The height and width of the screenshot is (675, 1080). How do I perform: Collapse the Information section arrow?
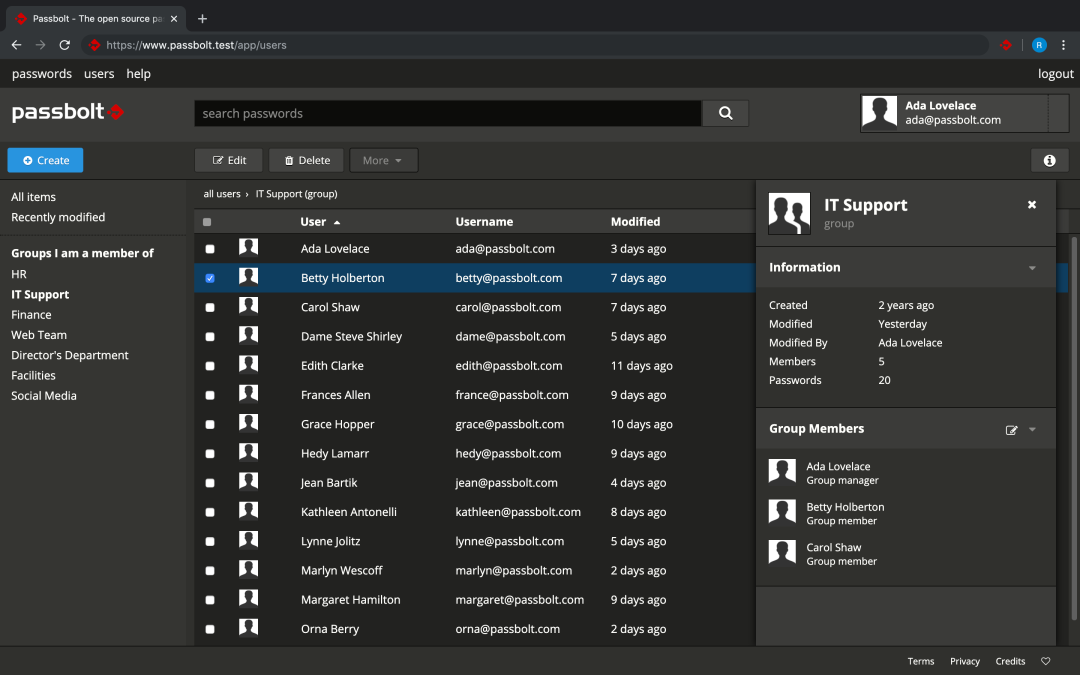pos(1032,268)
